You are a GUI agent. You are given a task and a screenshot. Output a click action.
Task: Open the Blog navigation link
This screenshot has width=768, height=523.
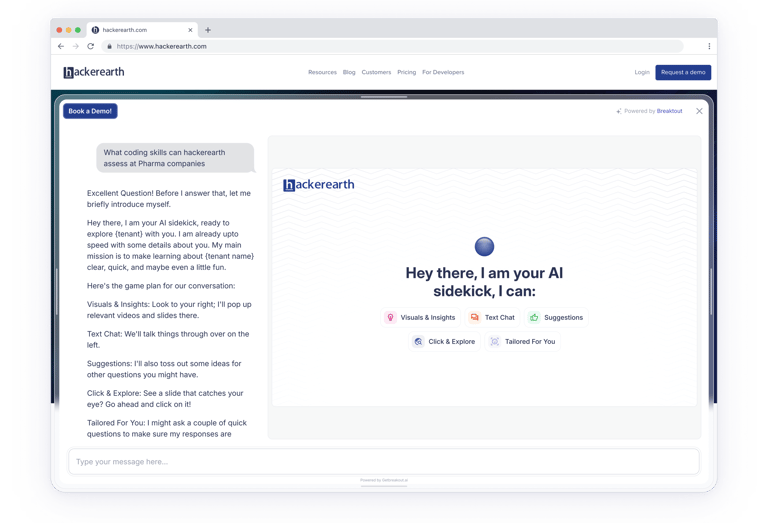pyautogui.click(x=349, y=72)
